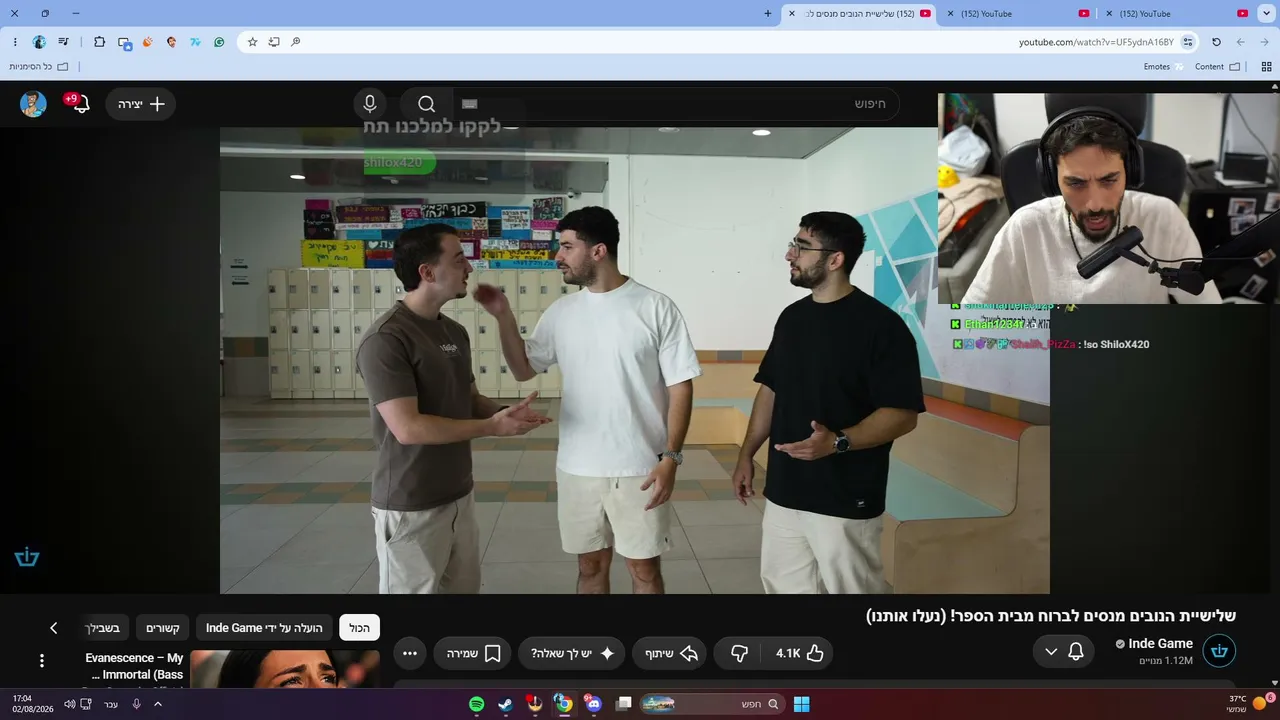1280x720 pixels.
Task: Select the 'הועלה על ידי Inde Game' chip
Action: [x=264, y=628]
